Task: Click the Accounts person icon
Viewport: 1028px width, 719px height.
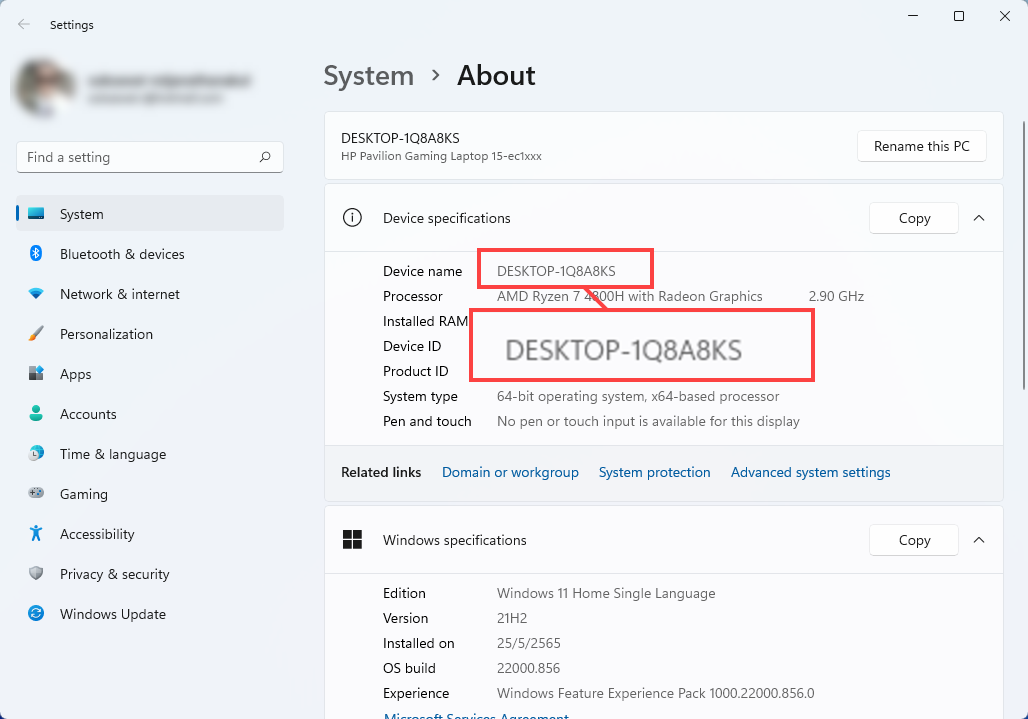Action: coord(36,414)
